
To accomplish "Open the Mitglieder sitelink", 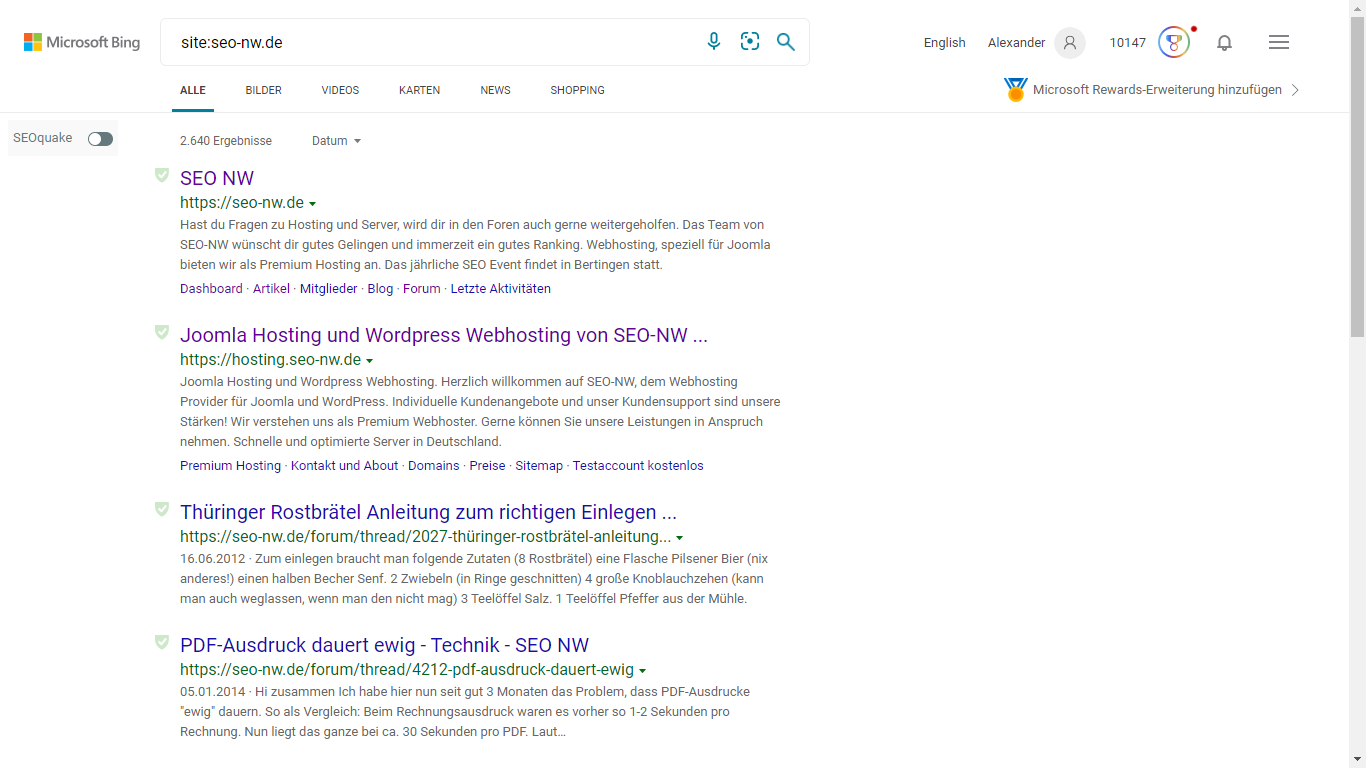I will point(328,289).
